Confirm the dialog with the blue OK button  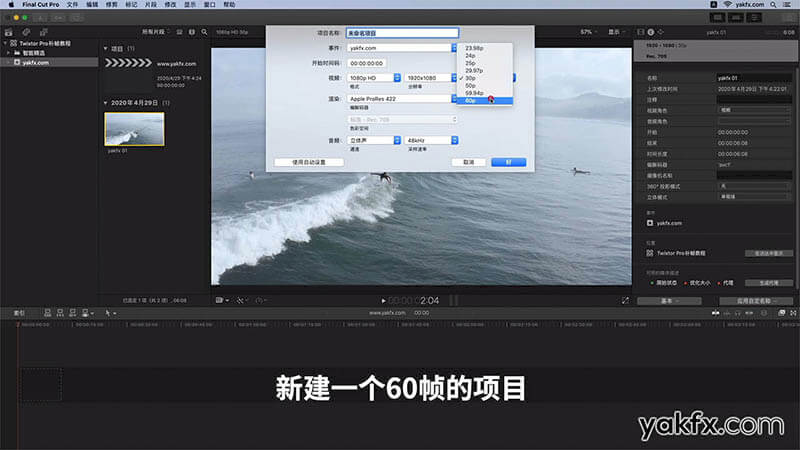click(508, 162)
